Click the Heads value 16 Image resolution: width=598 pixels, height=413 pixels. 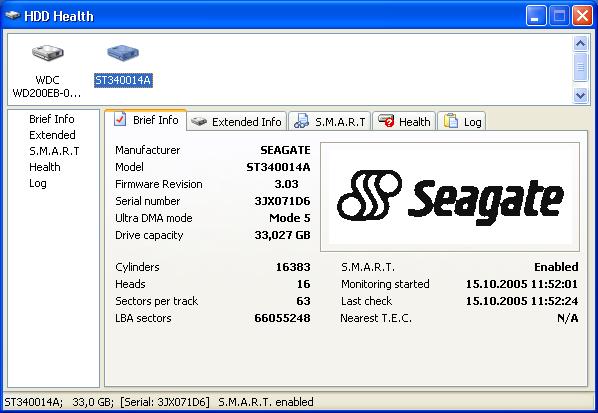click(304, 284)
